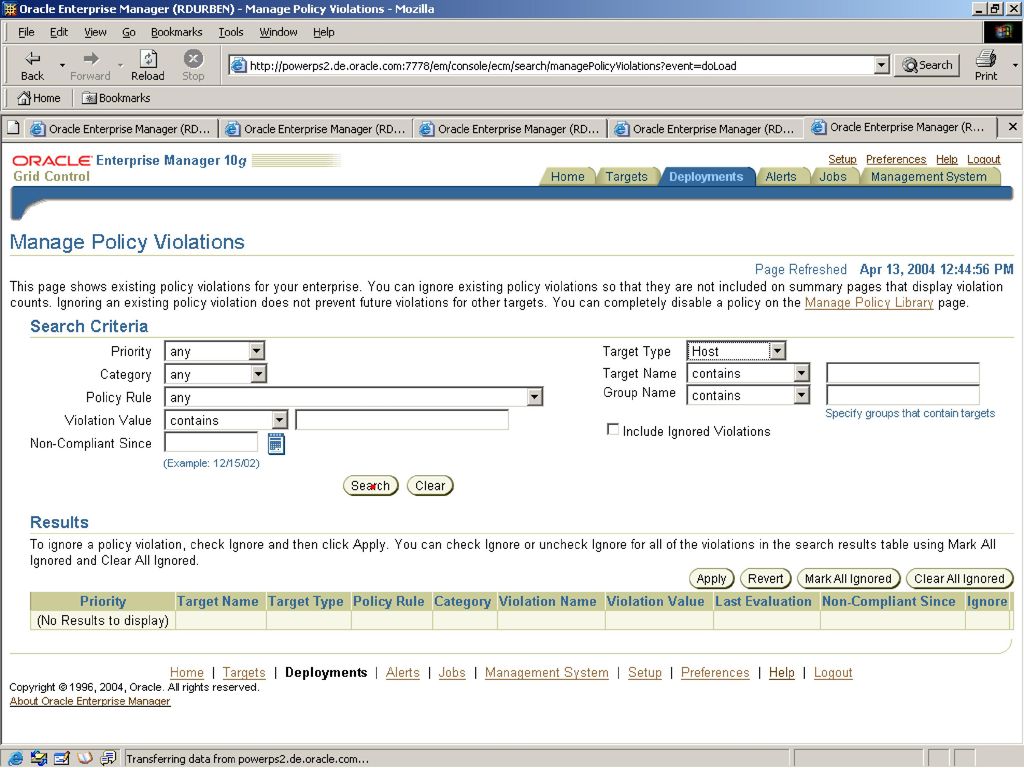Expand the Category dropdown
The width and height of the screenshot is (1024, 768).
click(x=259, y=374)
